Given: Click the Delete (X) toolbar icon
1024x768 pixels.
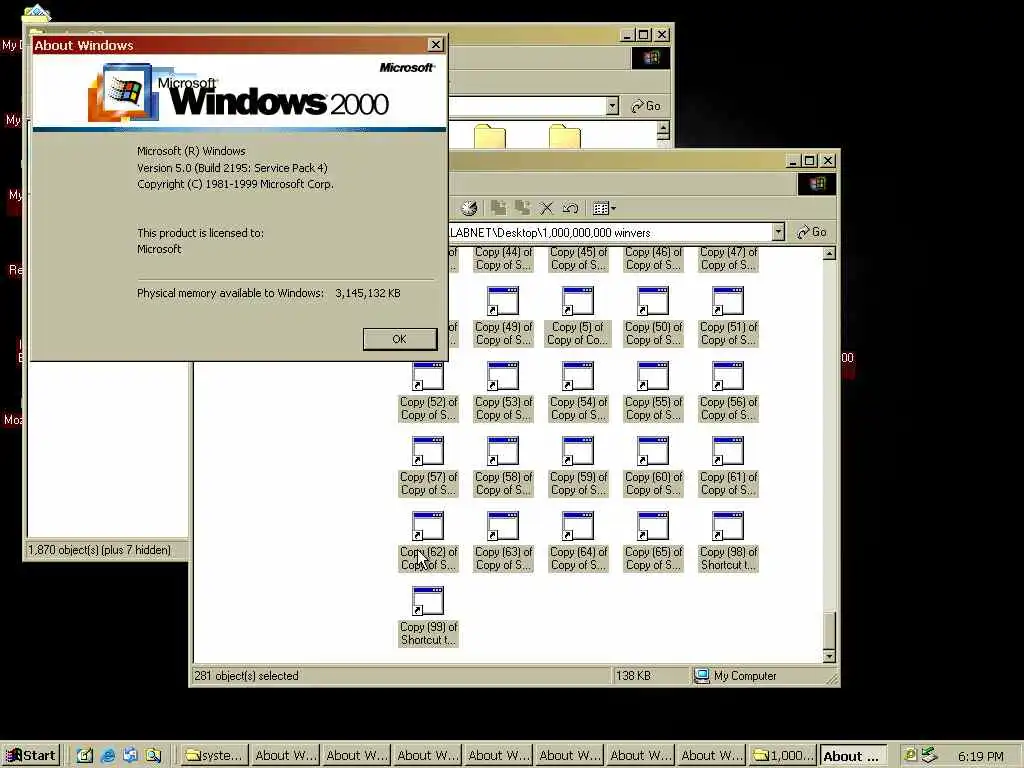Looking at the screenshot, I should [x=547, y=208].
